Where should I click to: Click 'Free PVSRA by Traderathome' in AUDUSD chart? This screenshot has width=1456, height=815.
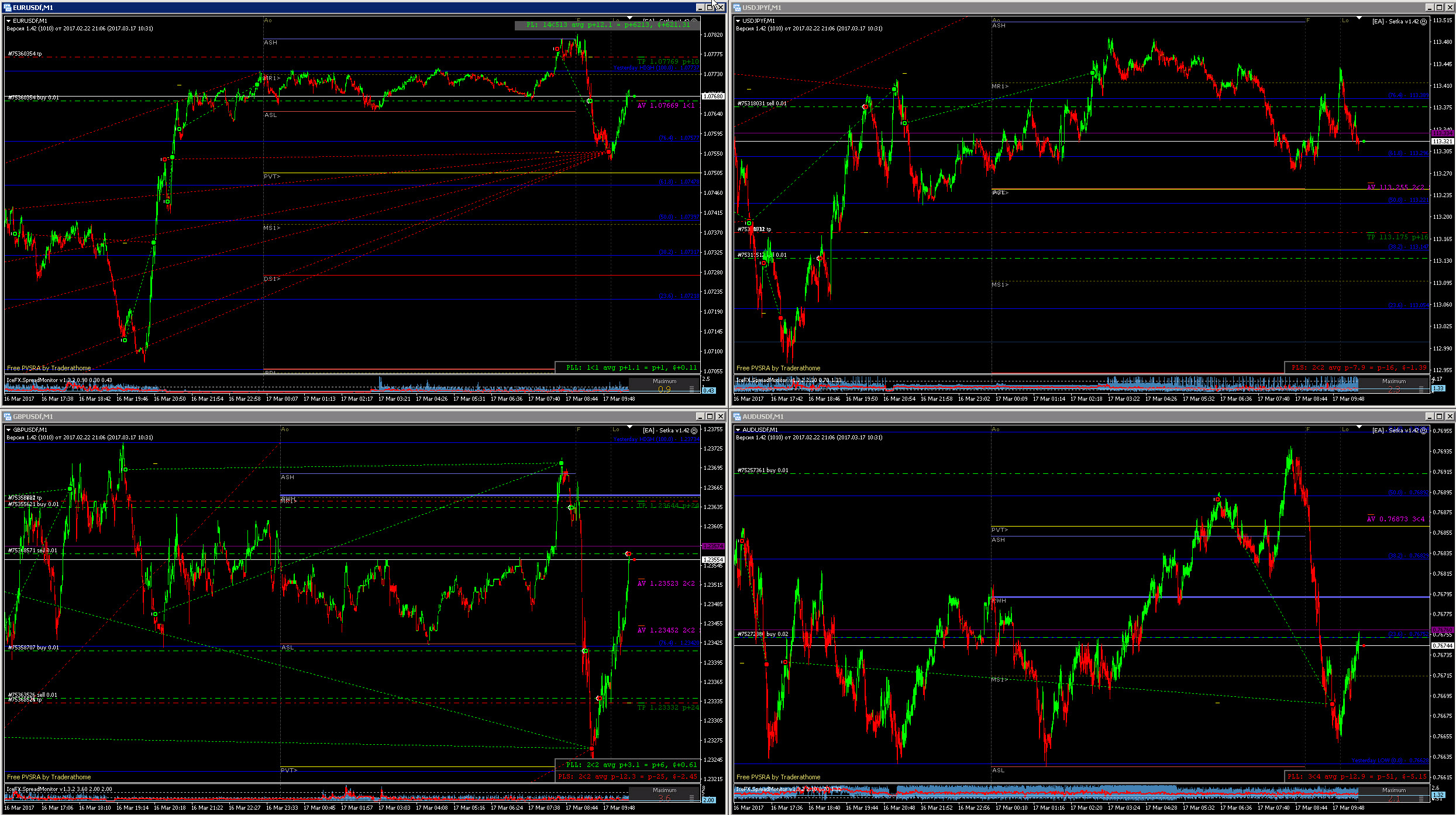[778, 777]
